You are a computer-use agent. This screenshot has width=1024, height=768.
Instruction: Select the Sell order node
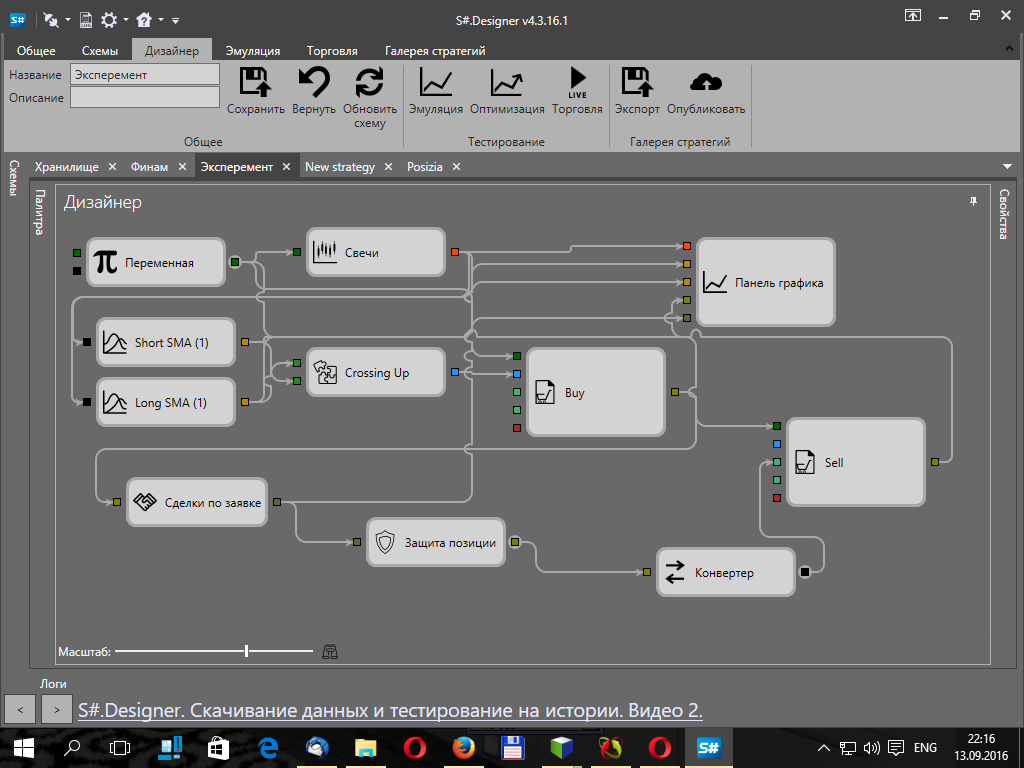tap(856, 462)
